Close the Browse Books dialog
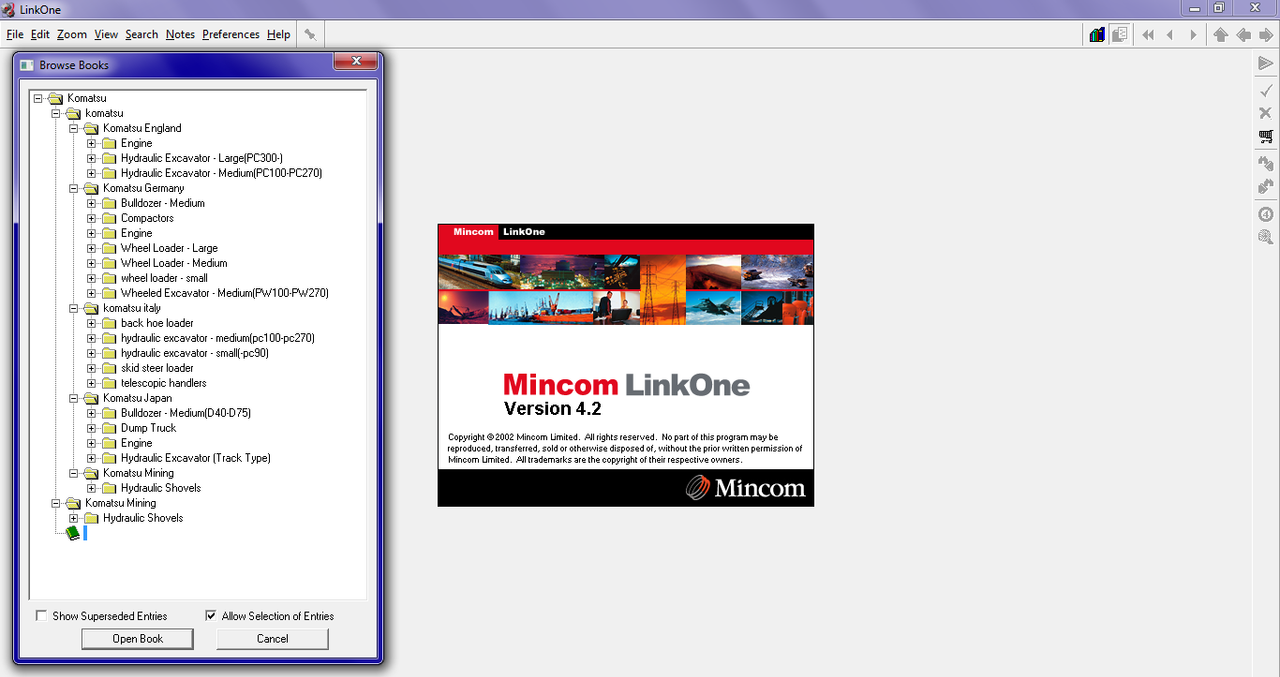This screenshot has width=1280, height=677. click(x=354, y=62)
